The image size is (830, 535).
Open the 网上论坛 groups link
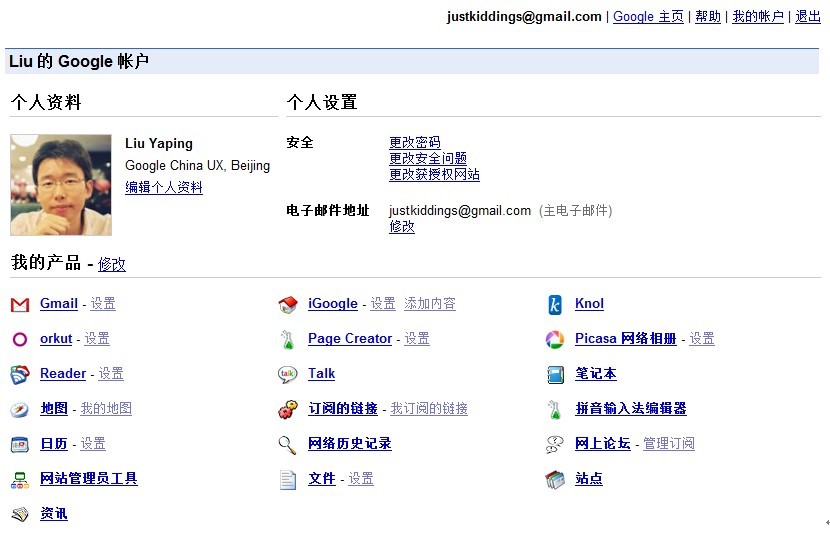603,443
